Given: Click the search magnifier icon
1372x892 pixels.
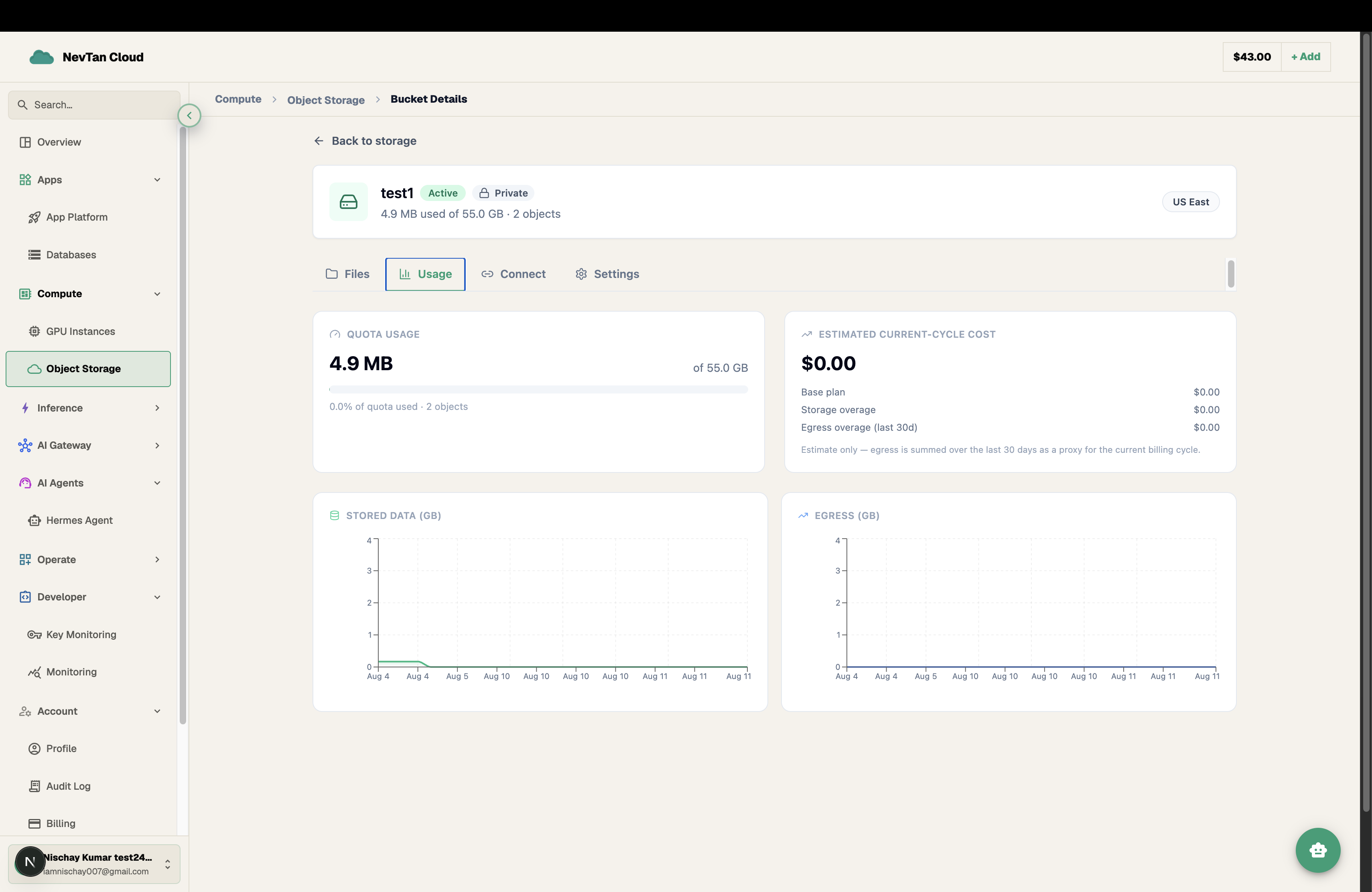Looking at the screenshot, I should 22,105.
